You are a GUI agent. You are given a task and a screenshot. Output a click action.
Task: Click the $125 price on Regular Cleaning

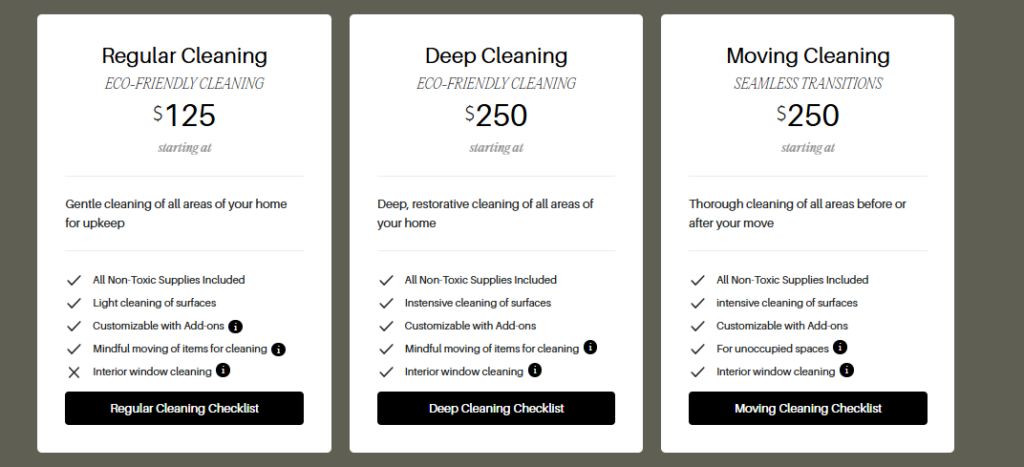coord(185,116)
